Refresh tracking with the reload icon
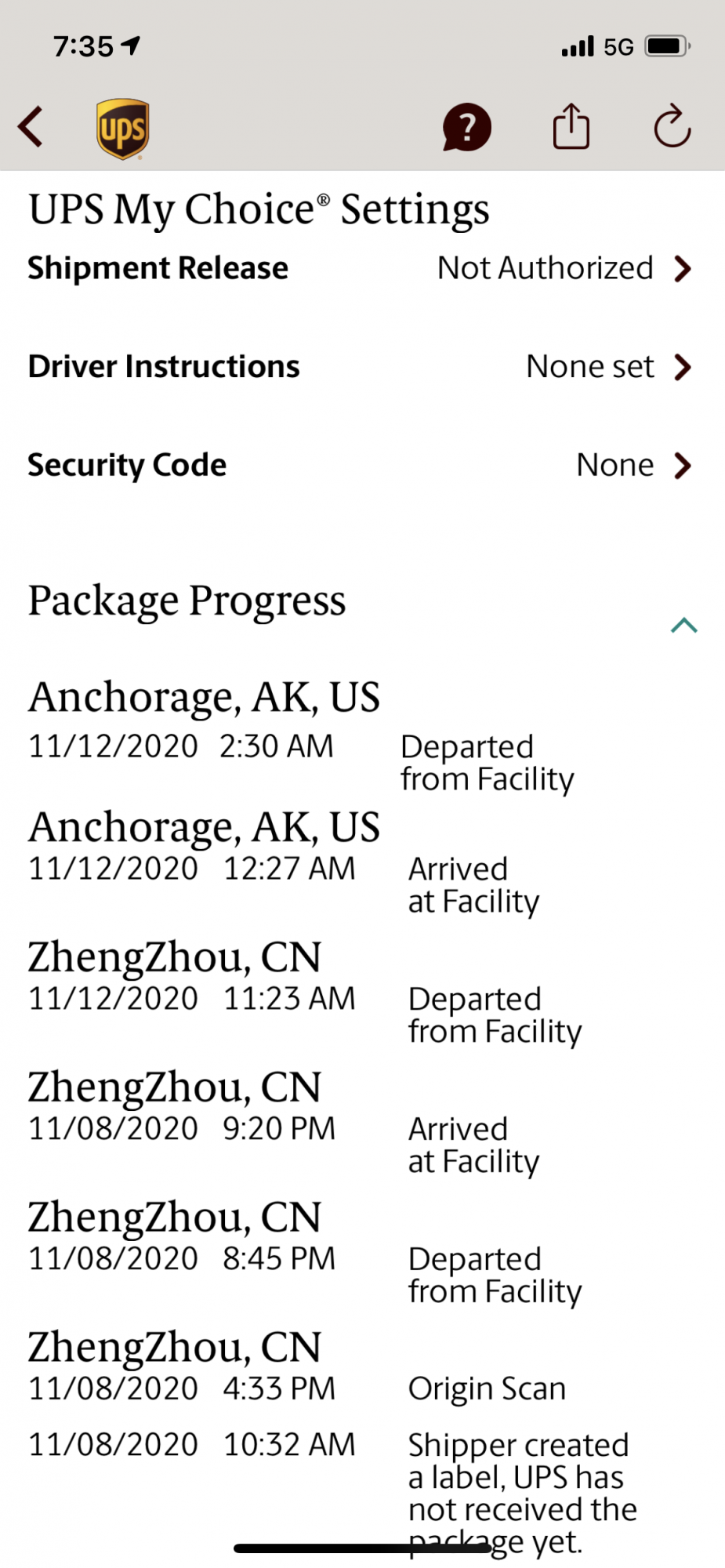725x1568 pixels. 672,126
